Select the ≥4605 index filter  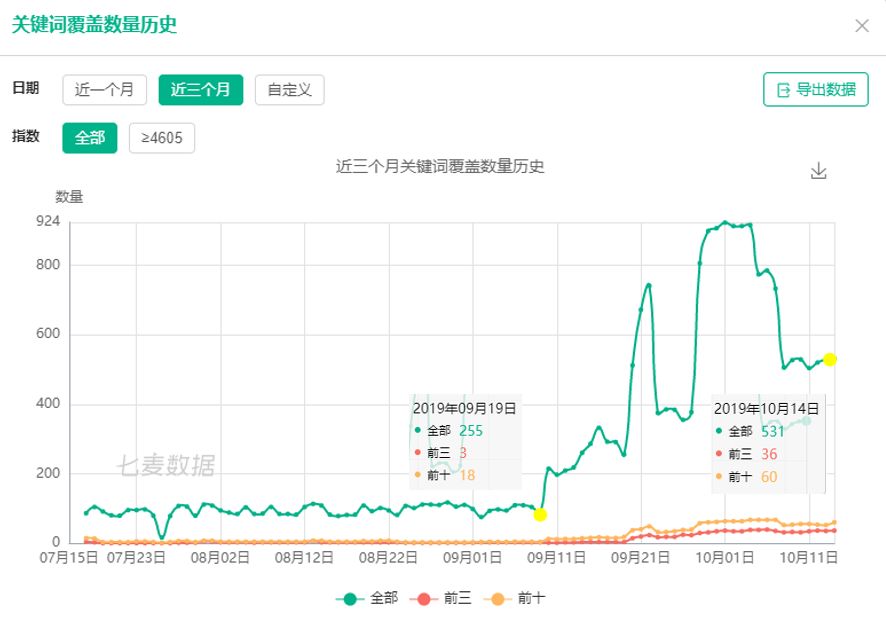162,138
